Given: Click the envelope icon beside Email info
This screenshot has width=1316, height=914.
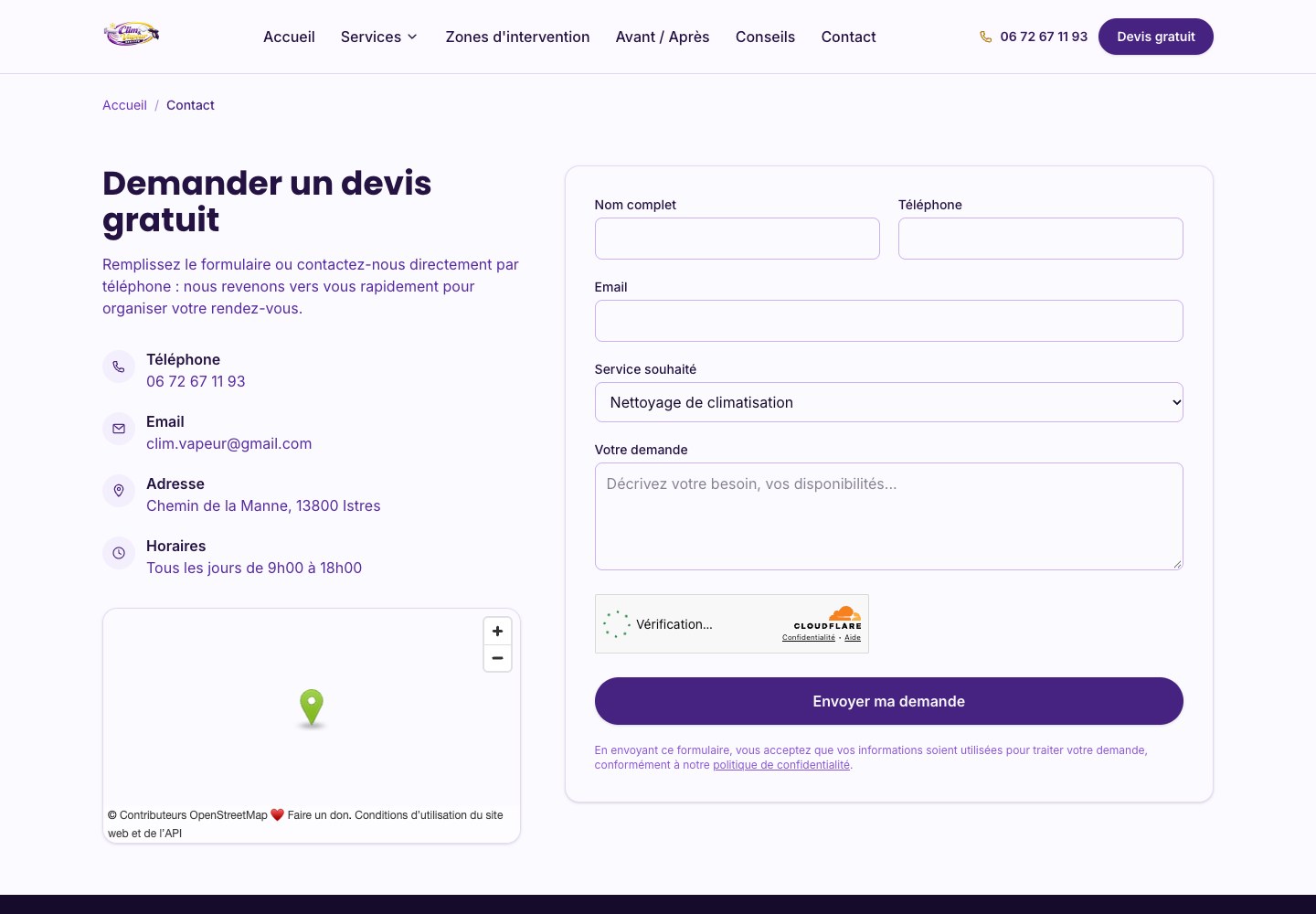Looking at the screenshot, I should click(x=119, y=429).
